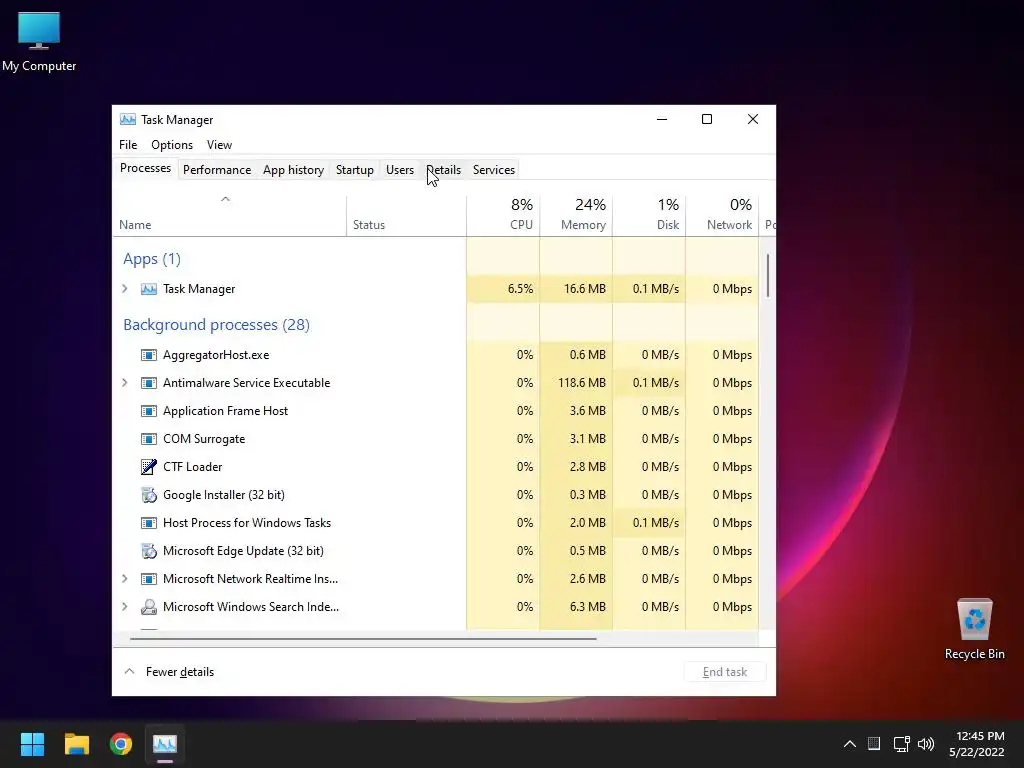Viewport: 1024px width, 768px height.
Task: Select the 6.3 MB memory cell
Action: [x=576, y=607]
